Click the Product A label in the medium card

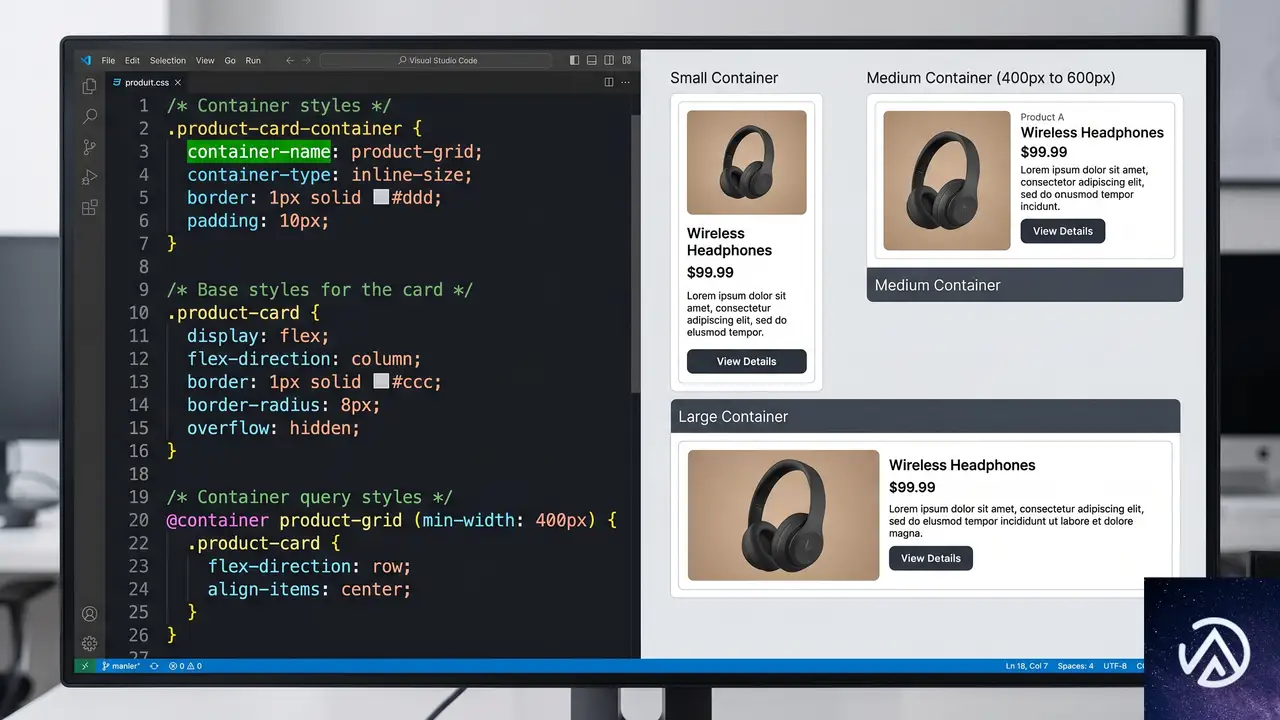[1042, 117]
